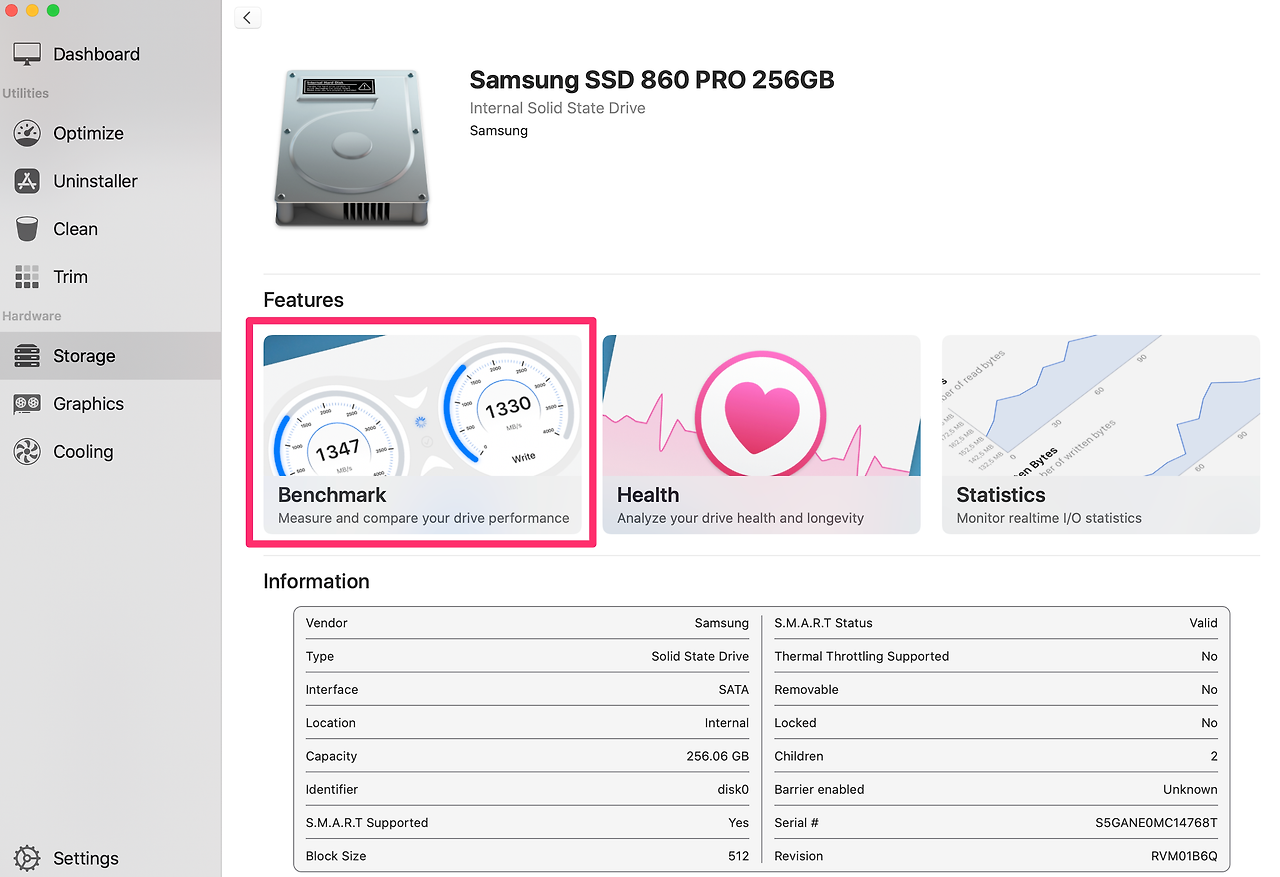Click the Interface value SATA
The height and width of the screenshot is (877, 1280).
pyautogui.click(x=733, y=690)
